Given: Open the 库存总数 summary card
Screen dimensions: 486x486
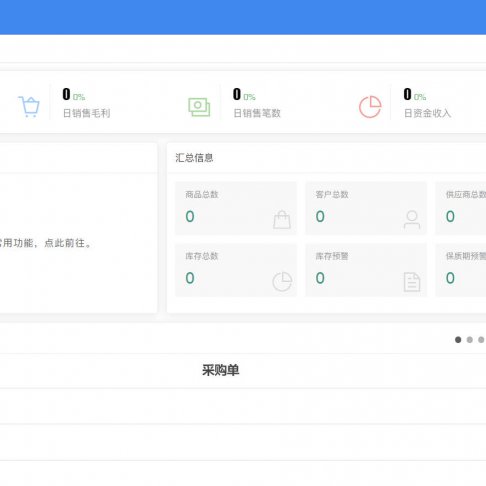Looking at the screenshot, I should (x=236, y=270).
